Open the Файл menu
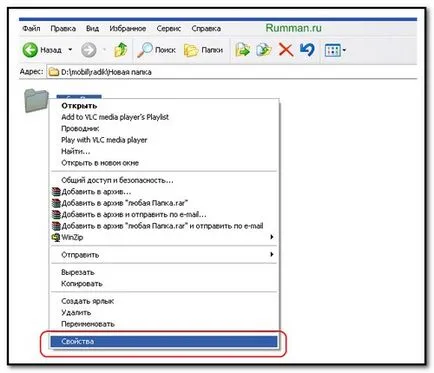 point(31,29)
